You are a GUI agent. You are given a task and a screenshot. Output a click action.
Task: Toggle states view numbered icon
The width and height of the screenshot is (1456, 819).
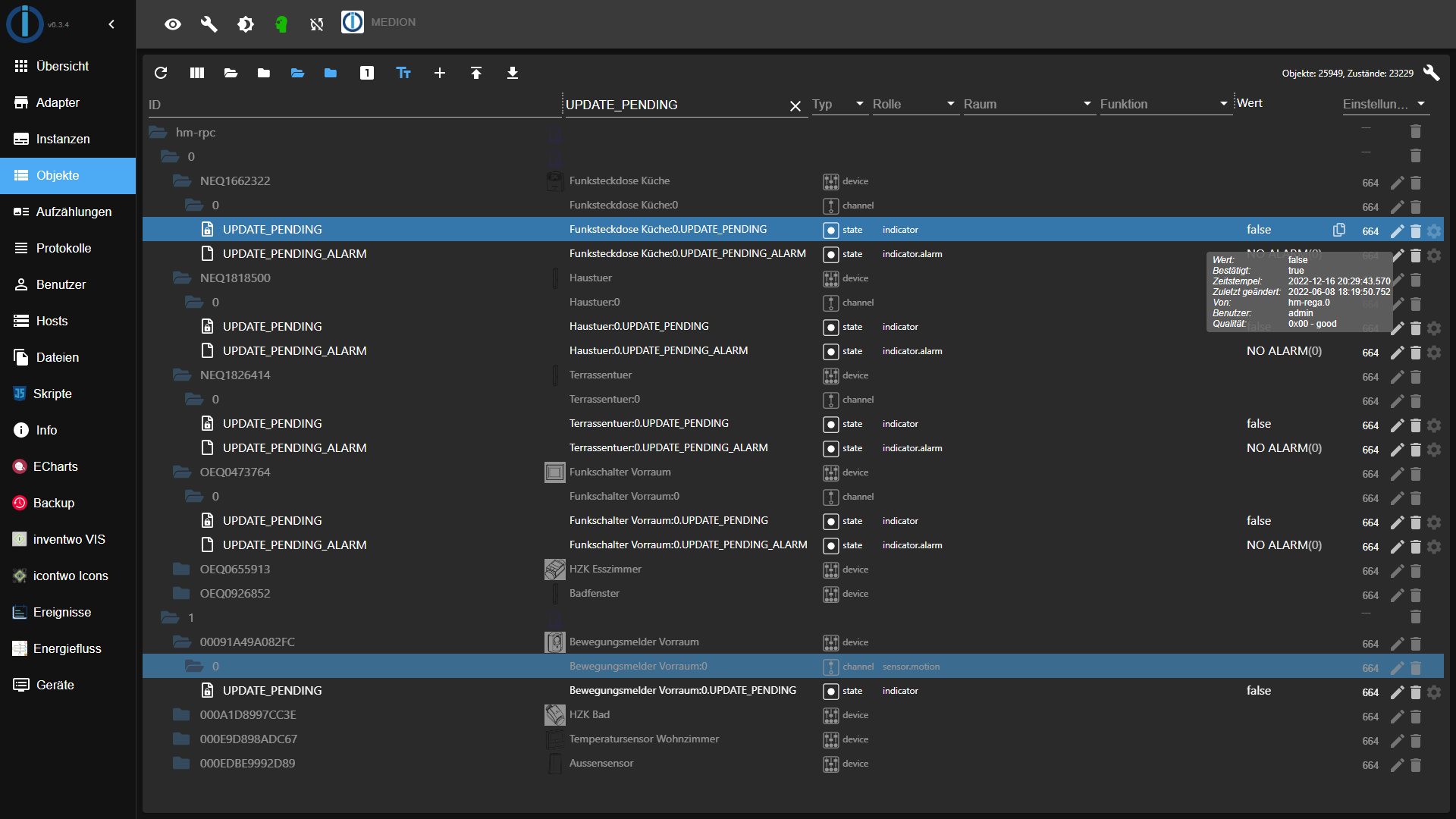pos(367,73)
